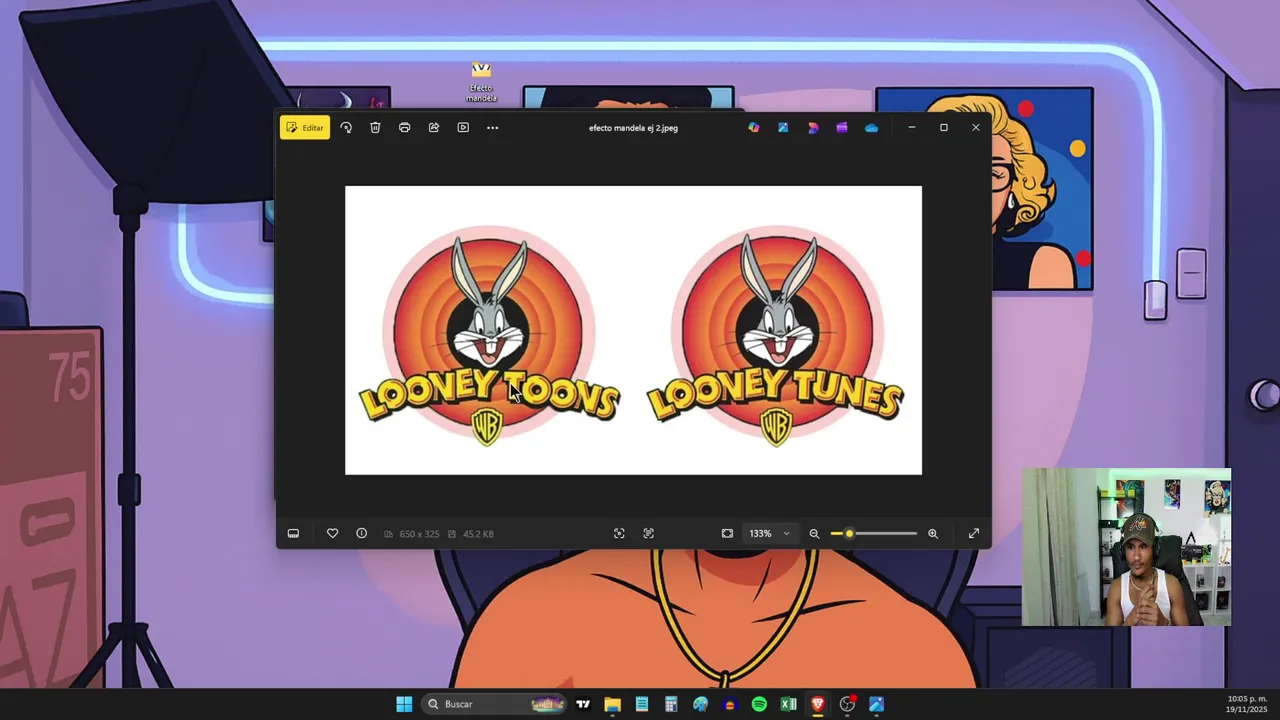Open OBS Studio from the taskbar

coord(847,704)
